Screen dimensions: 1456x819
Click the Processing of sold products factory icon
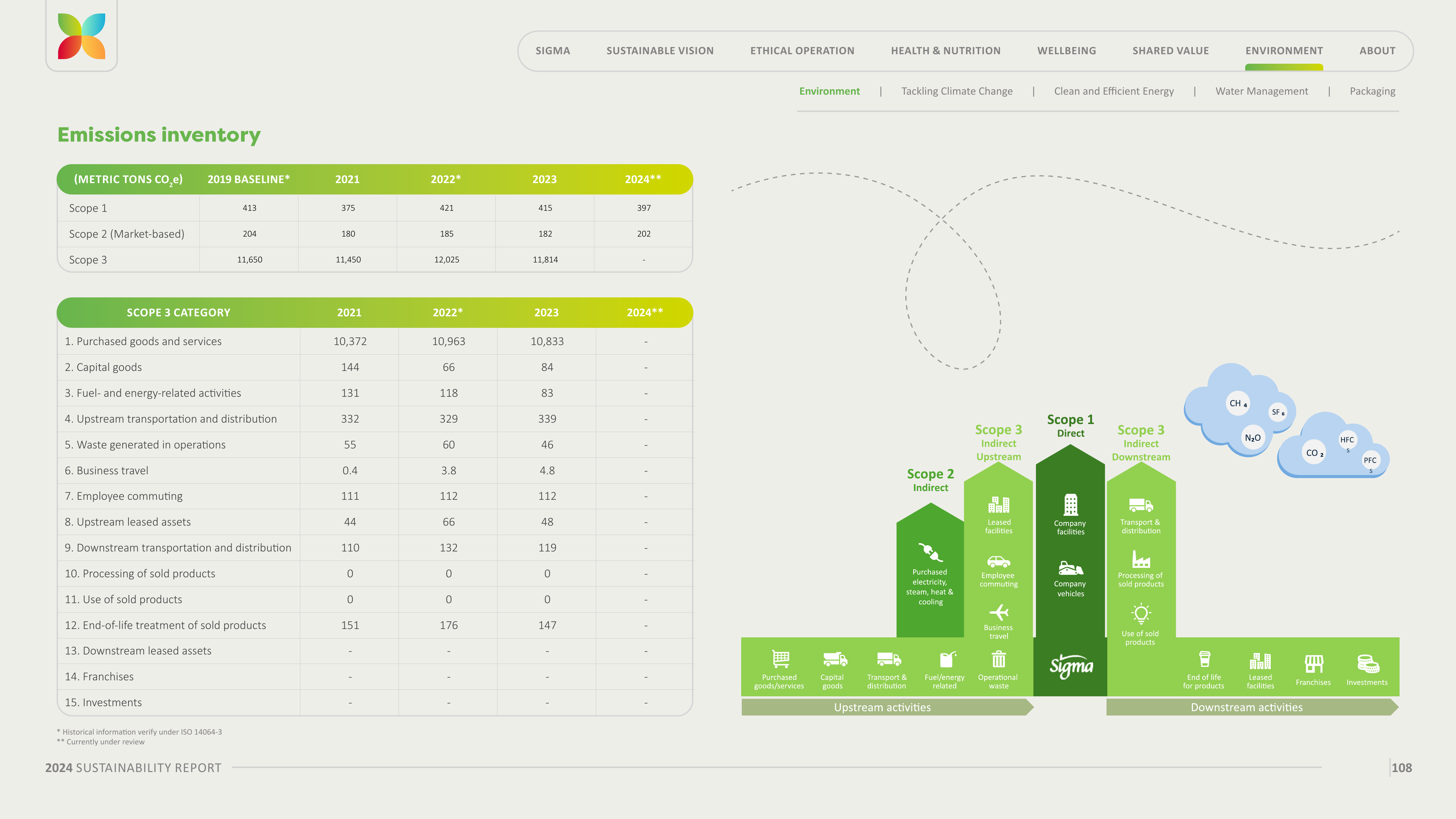point(1141,559)
